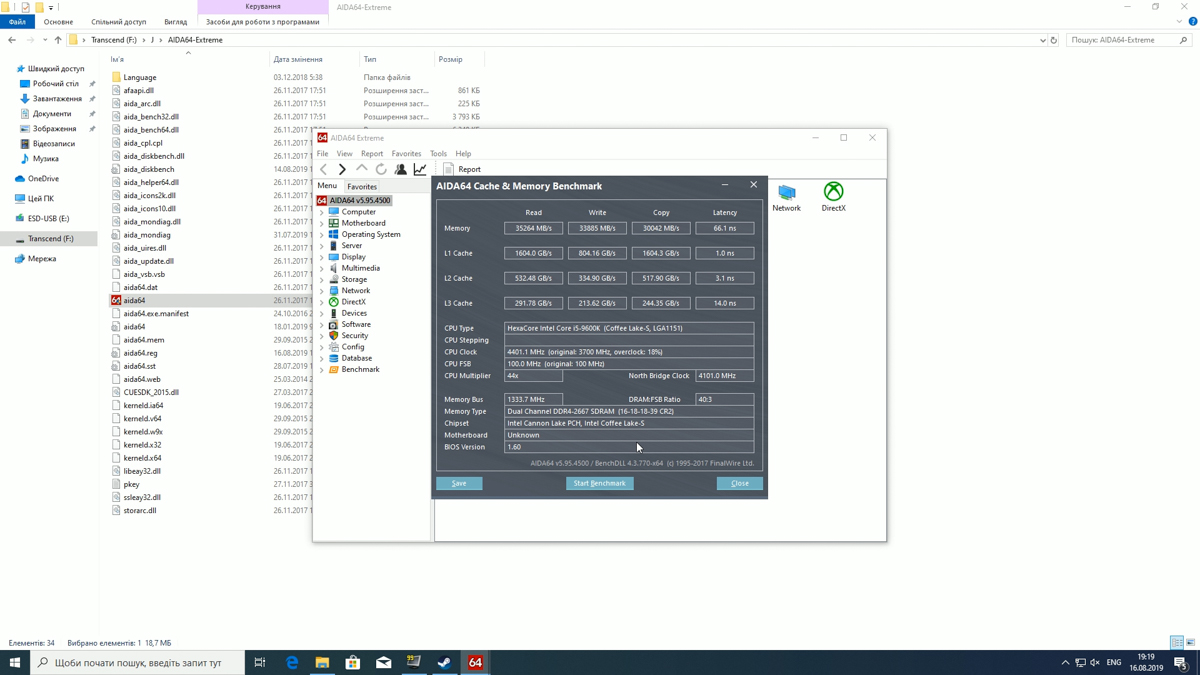Click the Explorer back arrow

tap(12, 40)
